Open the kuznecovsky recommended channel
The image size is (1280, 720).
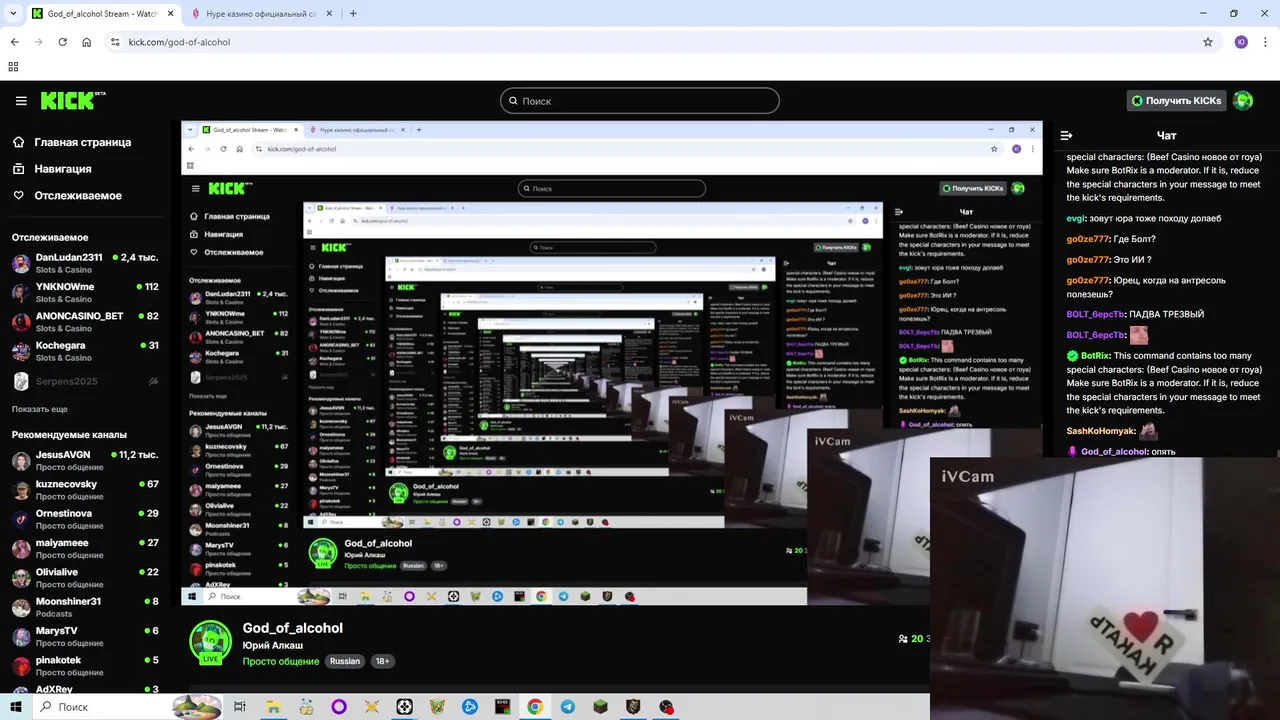tap(85, 490)
